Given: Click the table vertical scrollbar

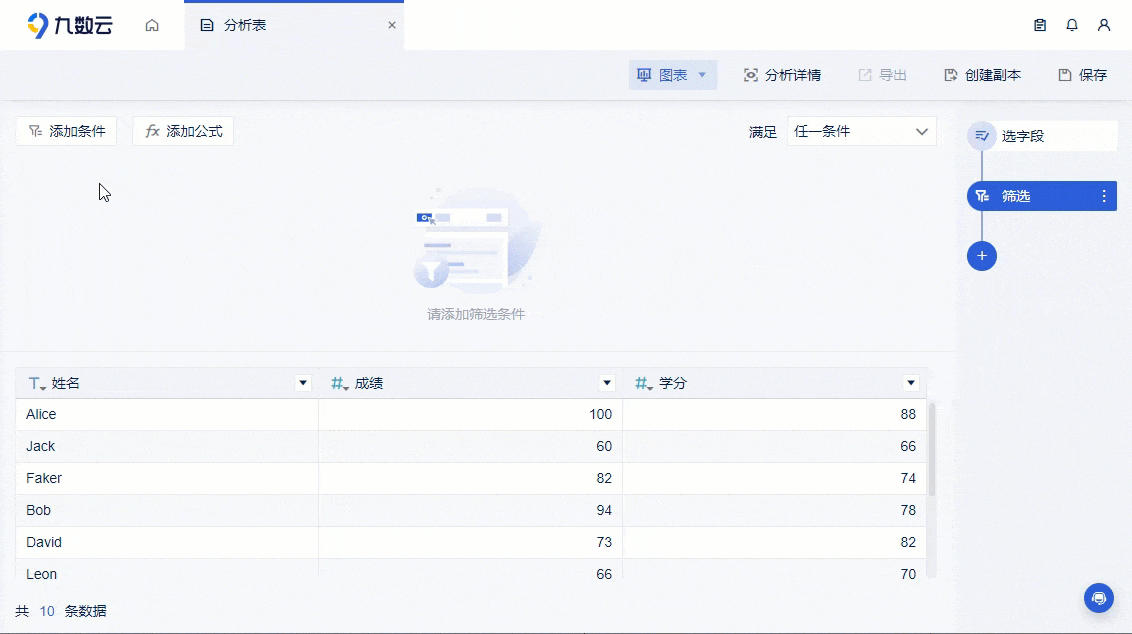Looking at the screenshot, I should pos(931,449).
